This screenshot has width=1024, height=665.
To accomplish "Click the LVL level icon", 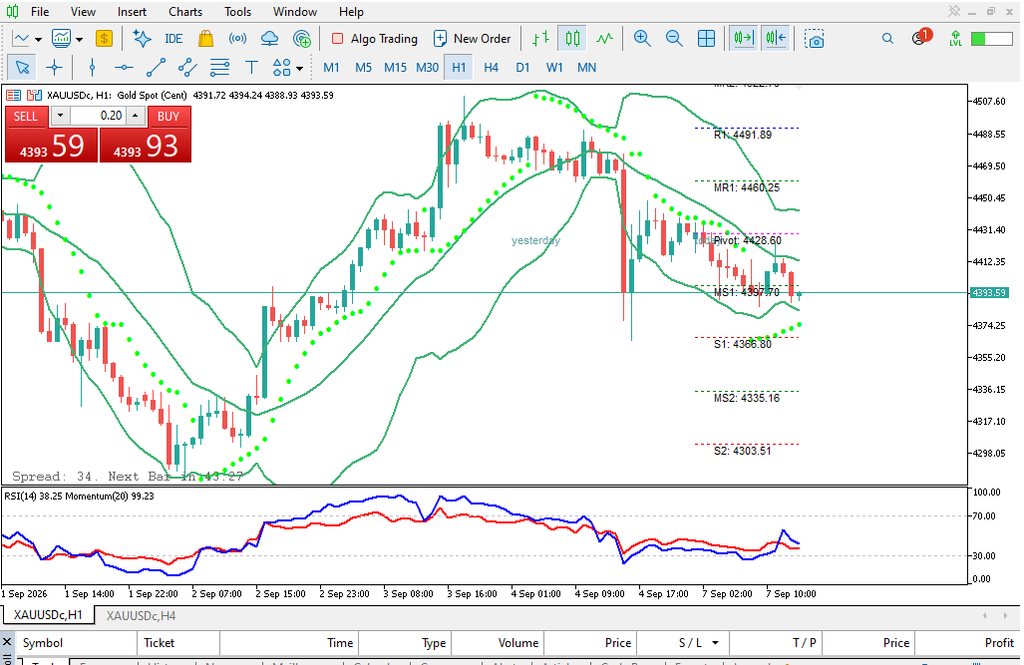I will 955,39.
